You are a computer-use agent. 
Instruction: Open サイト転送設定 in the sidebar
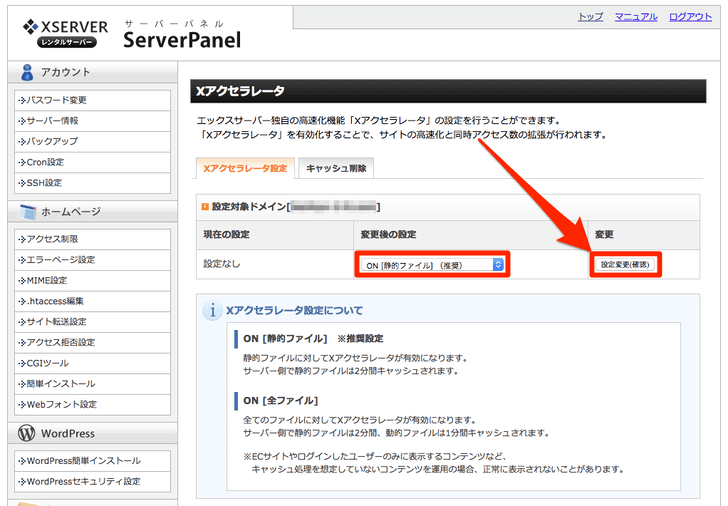tap(92, 322)
